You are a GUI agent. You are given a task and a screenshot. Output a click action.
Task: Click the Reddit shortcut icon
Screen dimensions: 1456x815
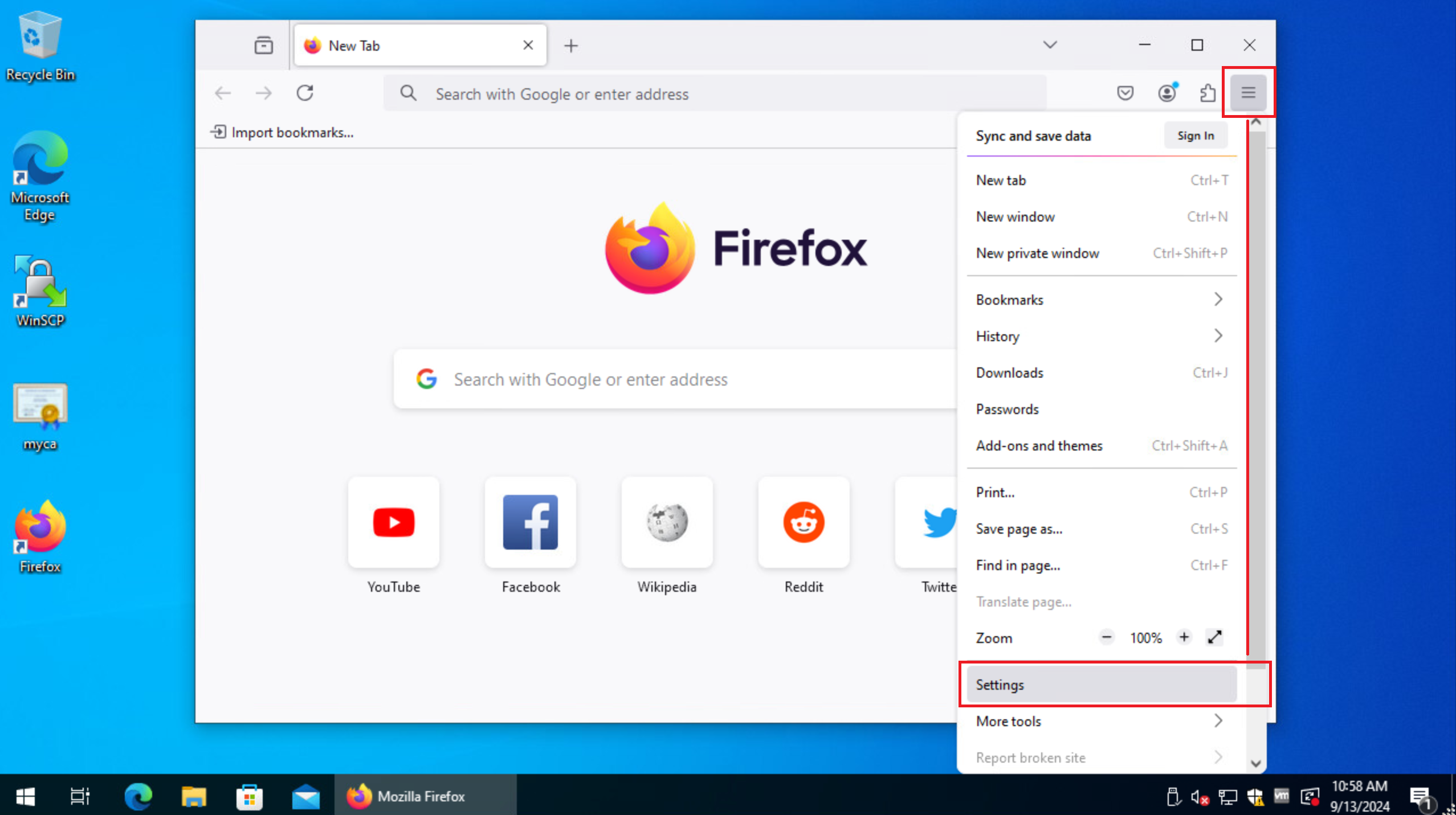[x=804, y=522]
